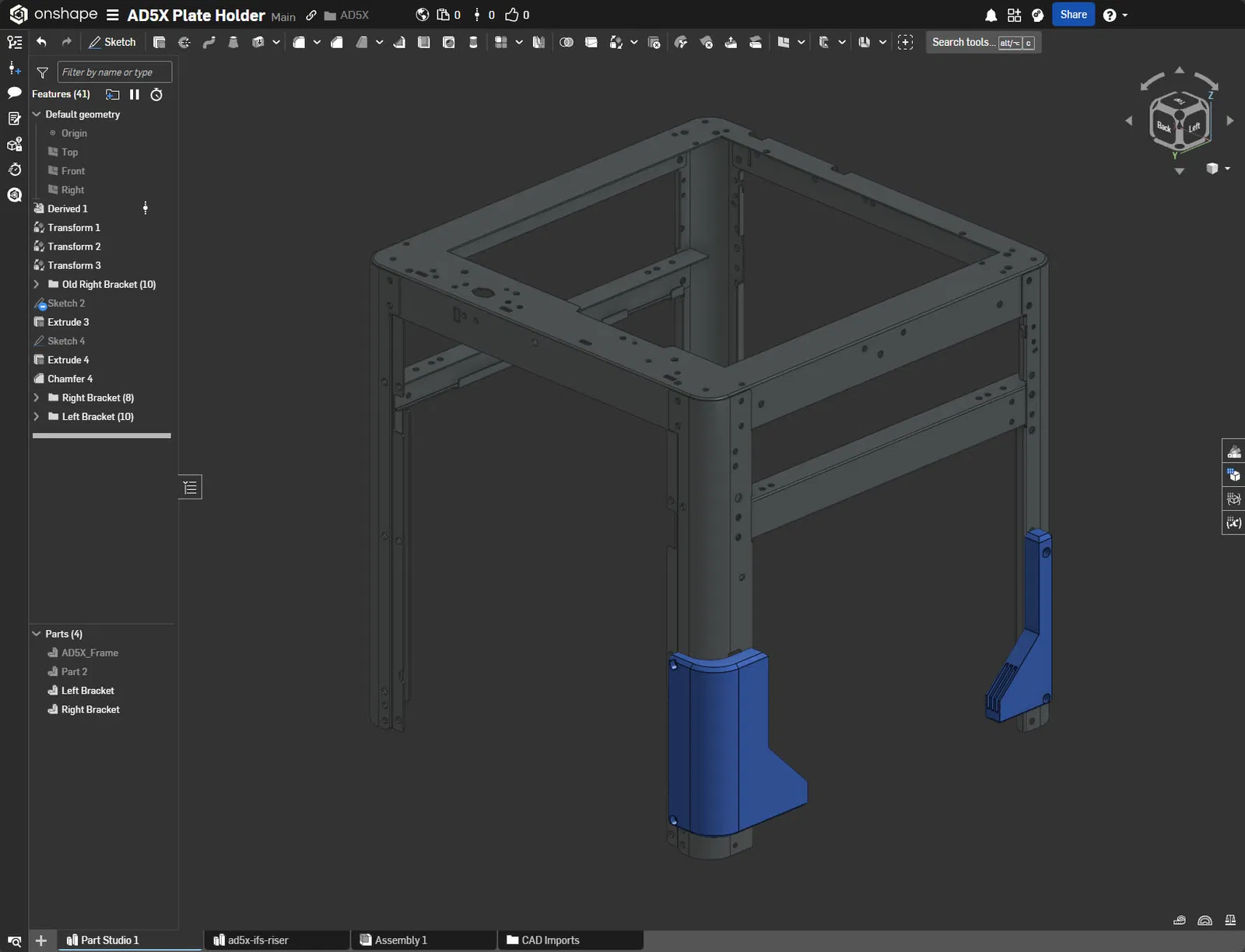
Task: Click the Boolean tool icon
Action: pos(566,42)
